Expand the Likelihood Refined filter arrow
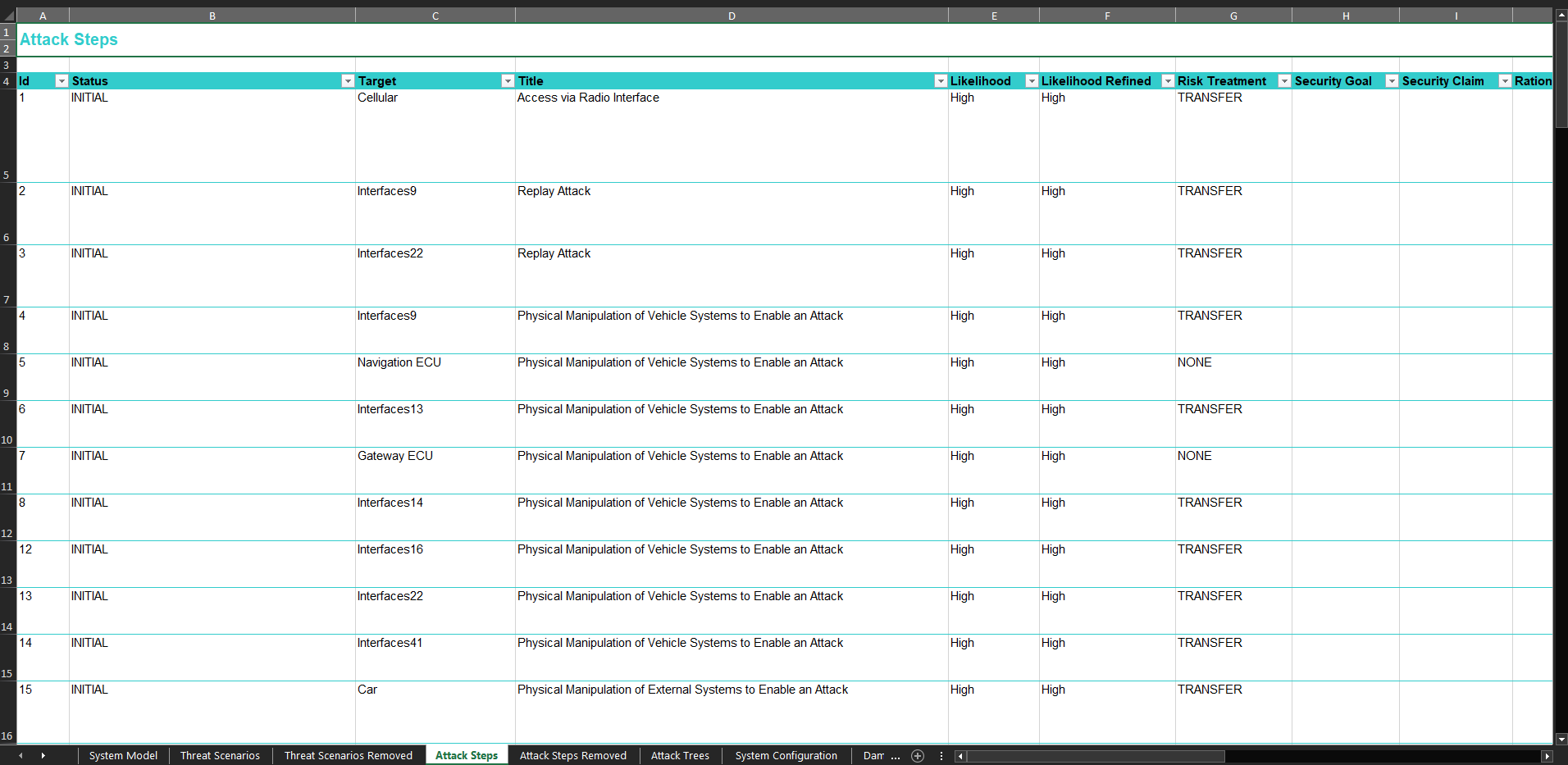 click(1168, 81)
